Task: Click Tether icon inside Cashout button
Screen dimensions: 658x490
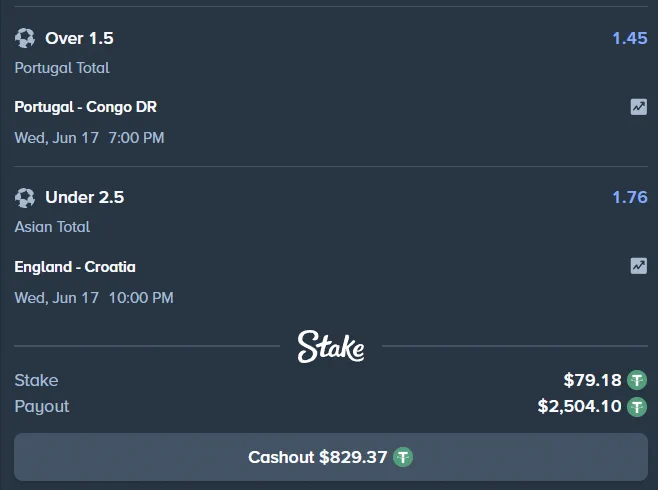Action: [403, 457]
